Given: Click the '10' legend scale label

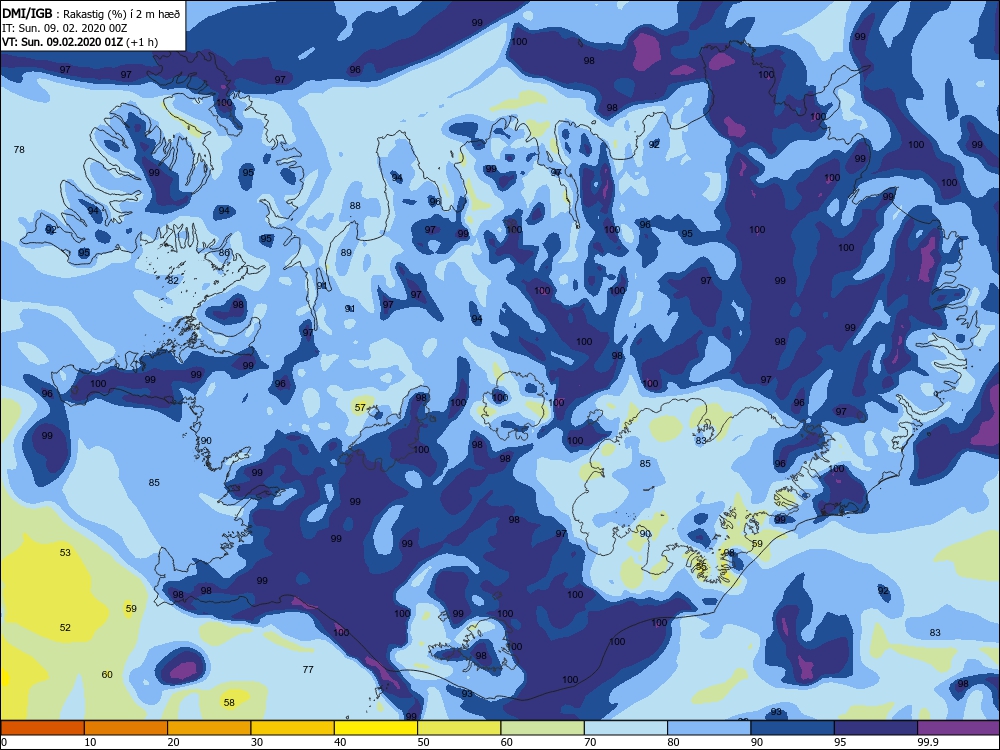Looking at the screenshot, I should (91, 742).
